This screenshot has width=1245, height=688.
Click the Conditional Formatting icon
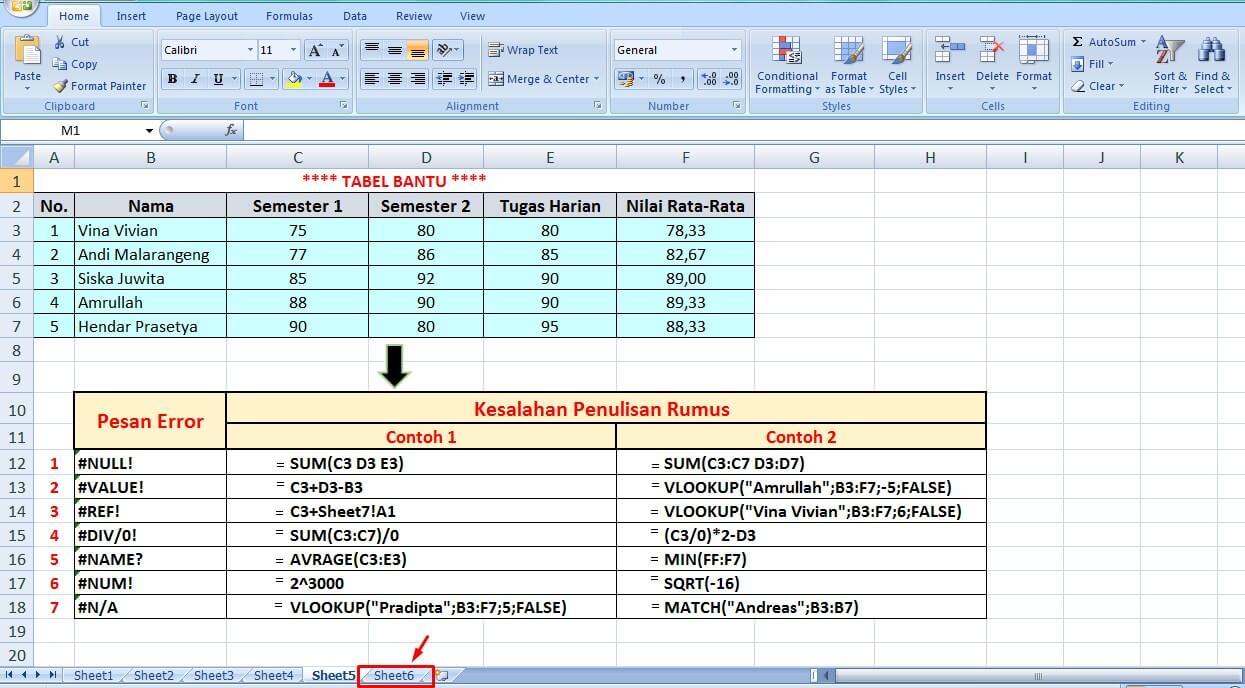787,52
